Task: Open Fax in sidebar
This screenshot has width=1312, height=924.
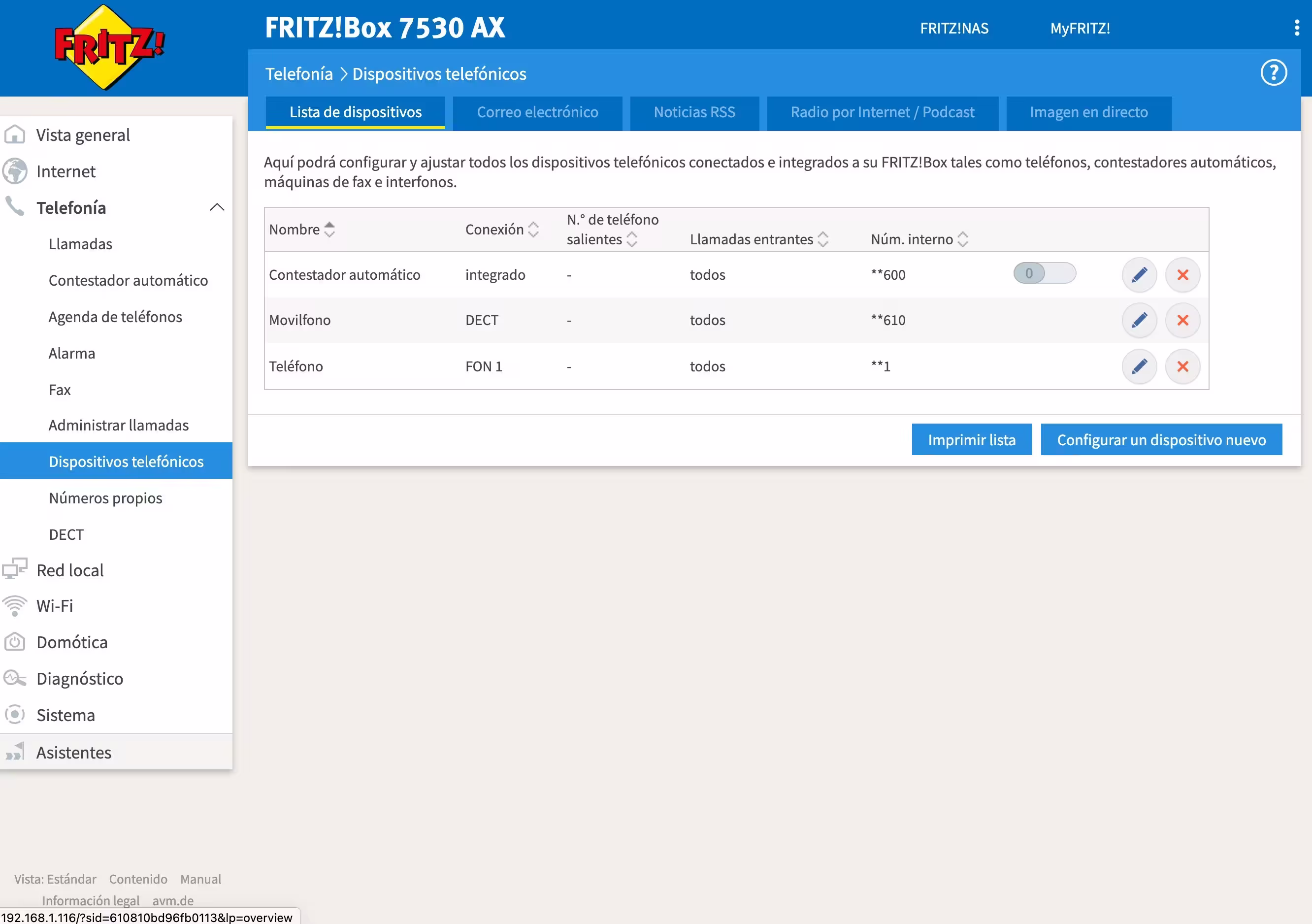Action: (x=60, y=390)
